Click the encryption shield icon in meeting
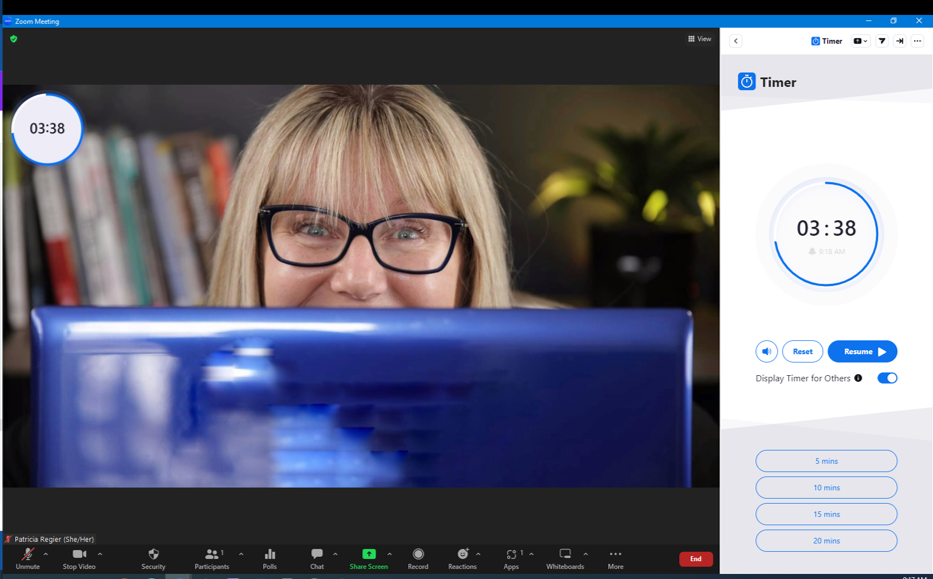This screenshot has height=579, width=933. [14, 39]
